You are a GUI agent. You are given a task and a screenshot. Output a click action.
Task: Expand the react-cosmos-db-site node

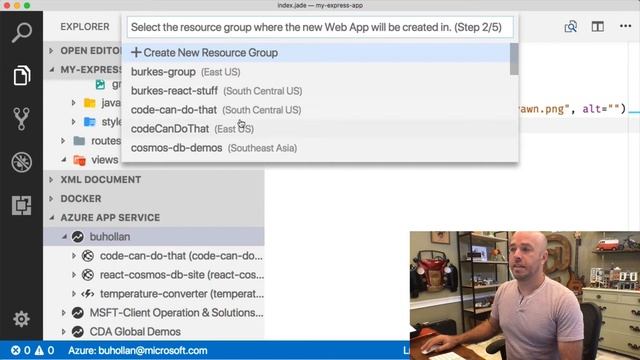click(x=74, y=275)
